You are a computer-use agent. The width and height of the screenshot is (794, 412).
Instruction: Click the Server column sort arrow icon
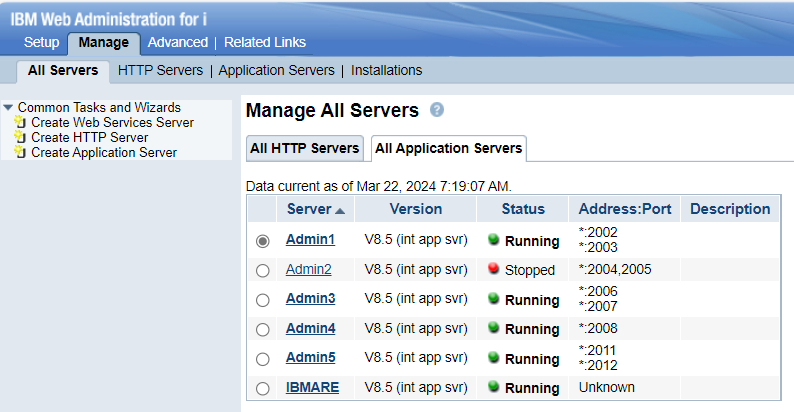(340, 210)
